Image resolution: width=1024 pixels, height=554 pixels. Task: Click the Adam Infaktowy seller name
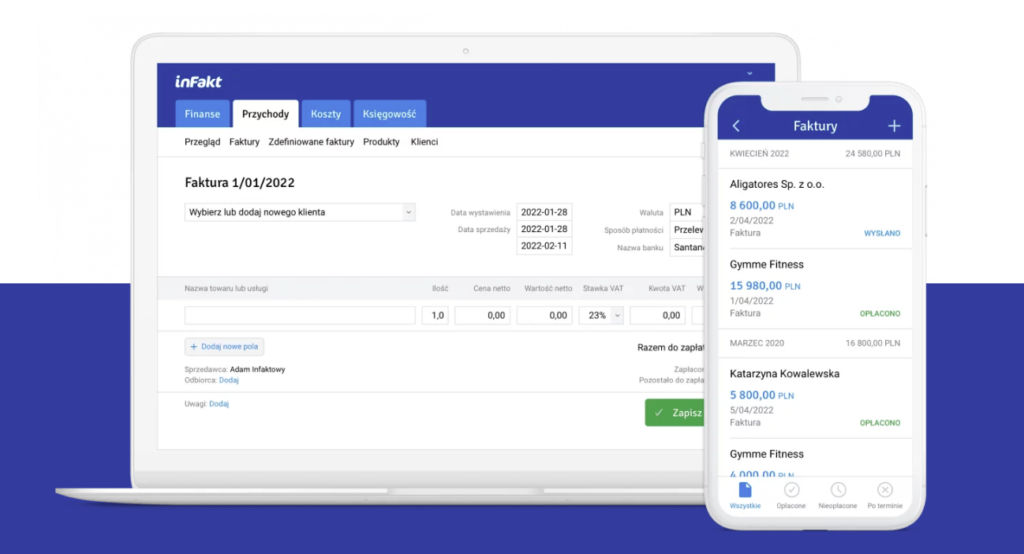(257, 370)
